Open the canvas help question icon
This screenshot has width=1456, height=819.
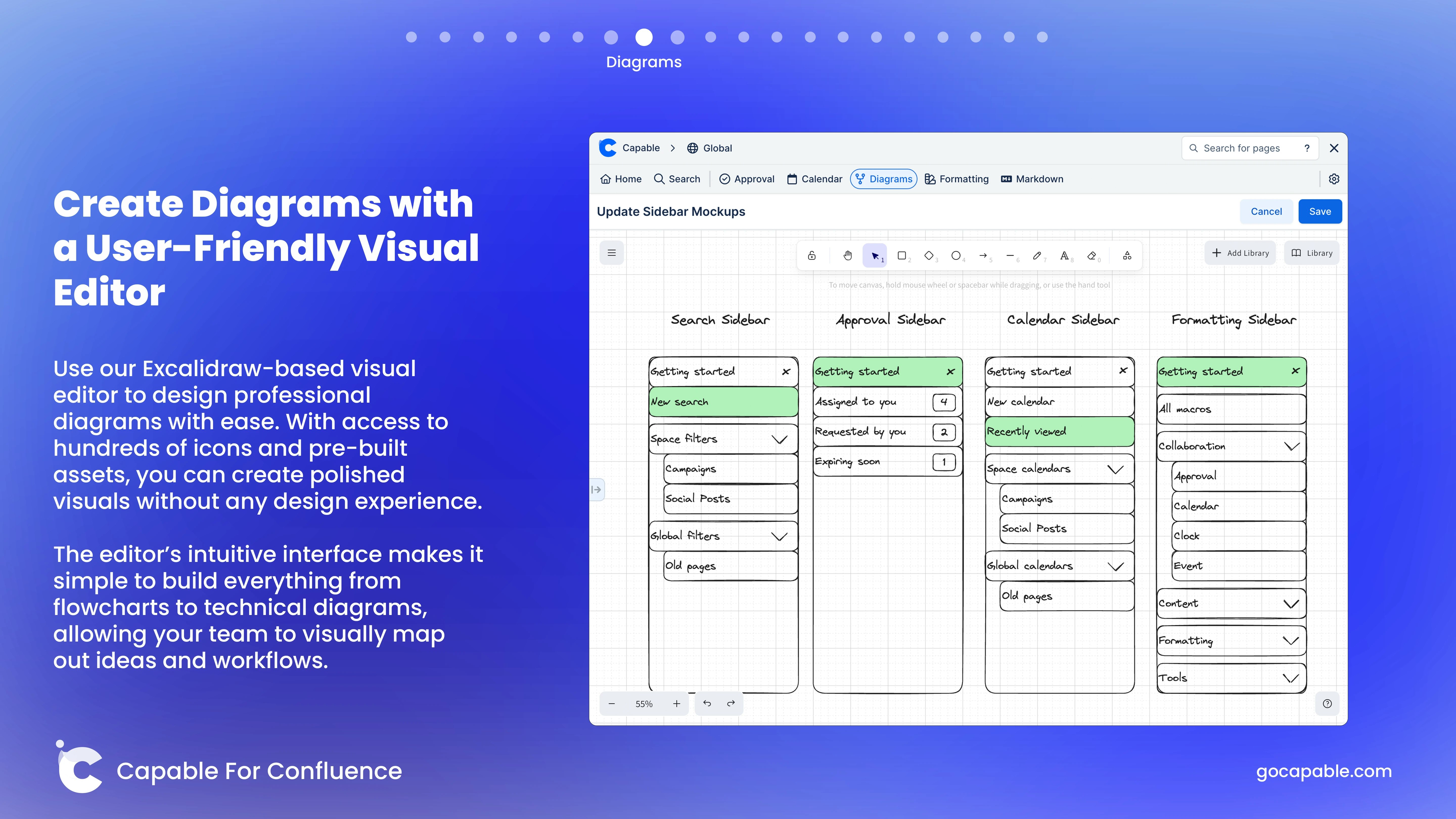click(1327, 704)
